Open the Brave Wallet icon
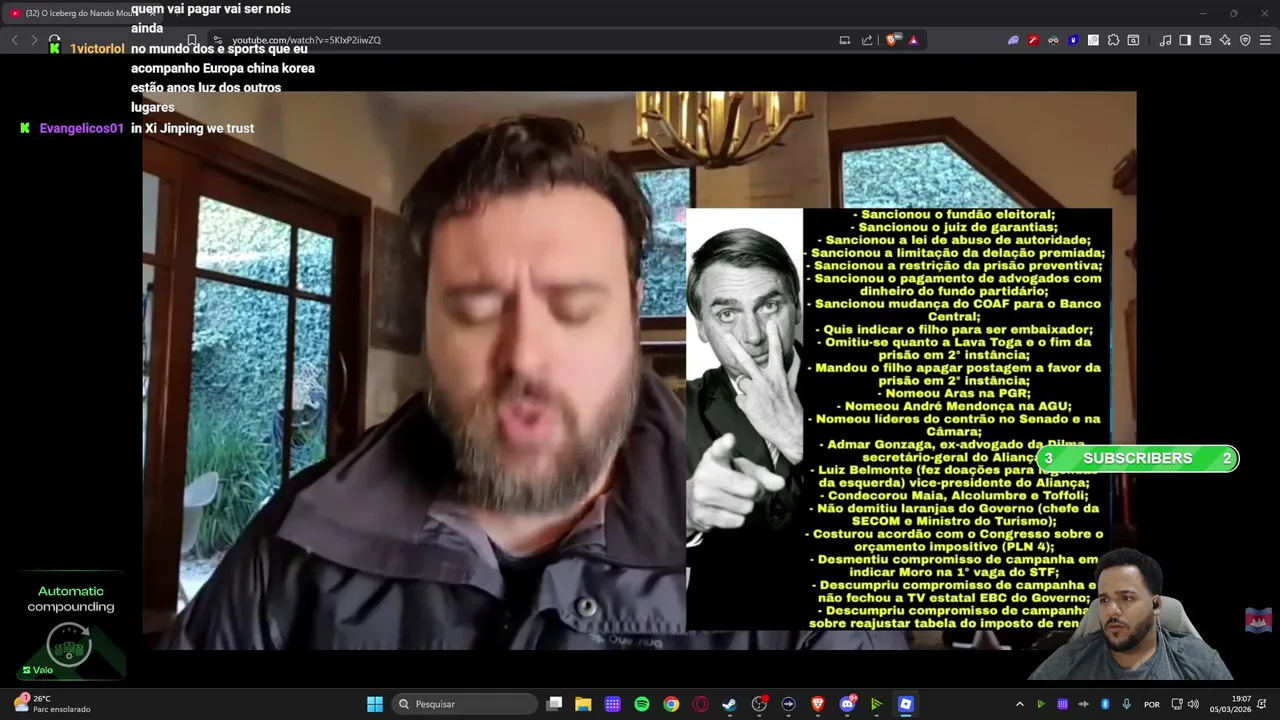Viewport: 1280px width, 720px height. (1205, 40)
